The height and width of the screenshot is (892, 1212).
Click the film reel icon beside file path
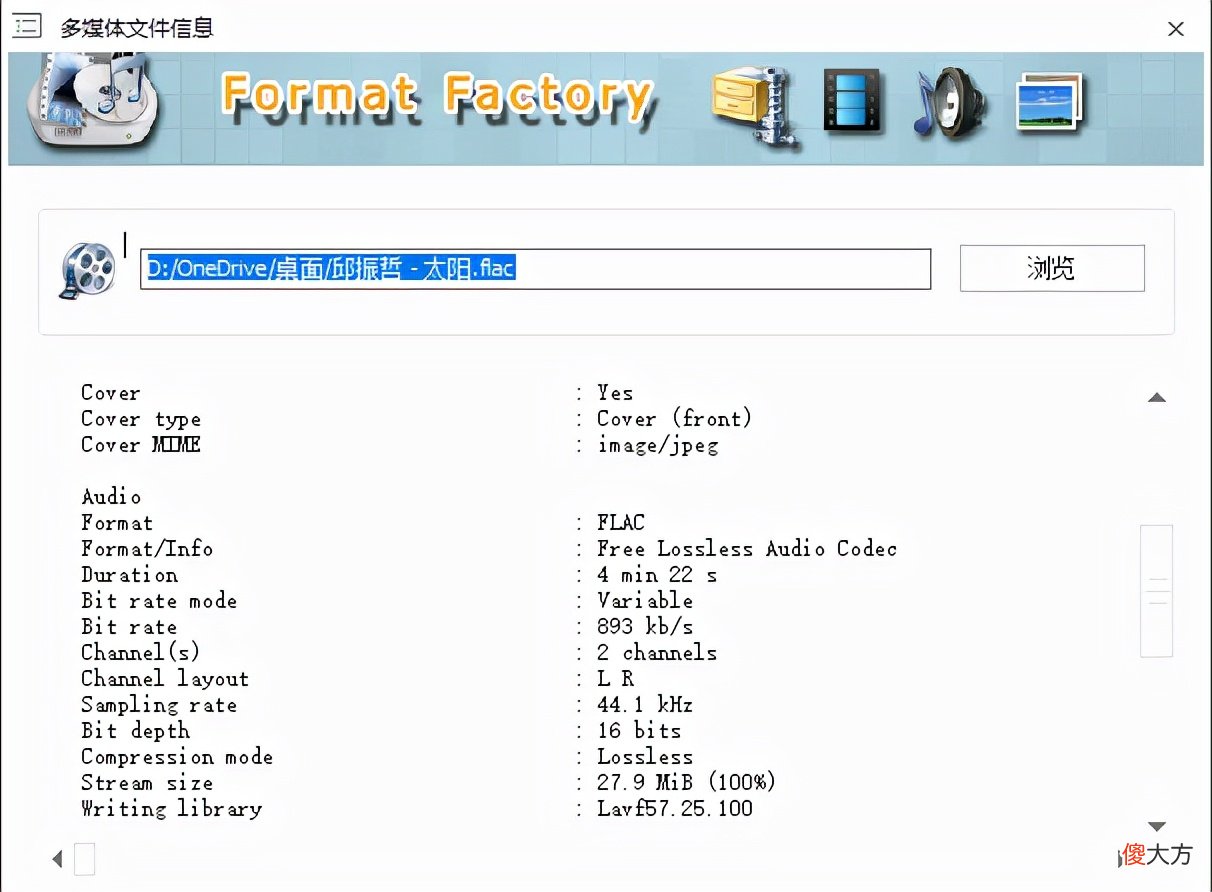point(88,269)
